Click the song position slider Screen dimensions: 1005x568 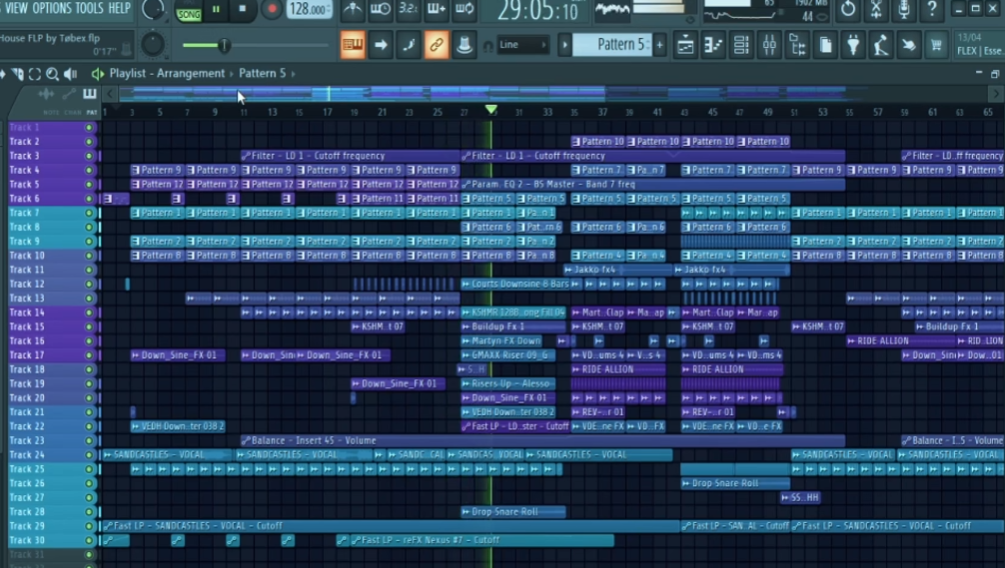pyautogui.click(x=255, y=45)
